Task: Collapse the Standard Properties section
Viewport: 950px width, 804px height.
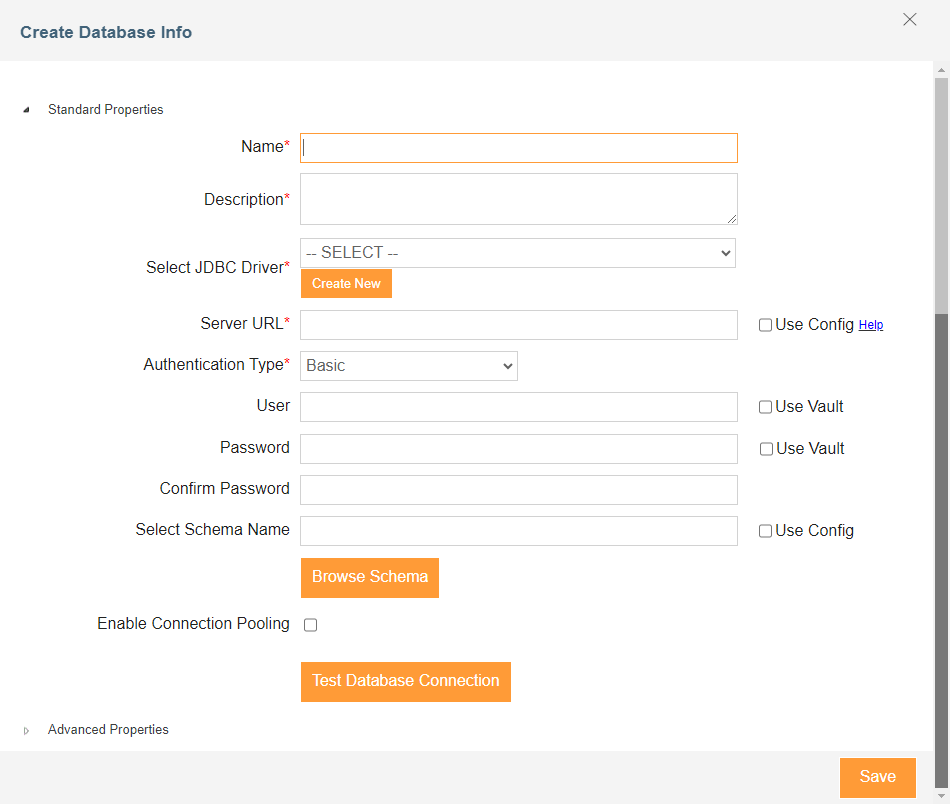Action: (x=27, y=110)
